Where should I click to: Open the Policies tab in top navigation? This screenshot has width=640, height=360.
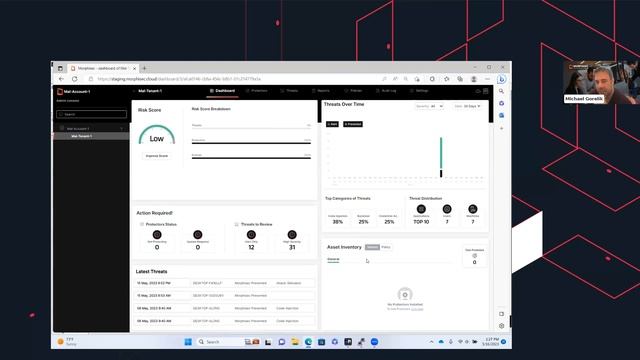[x=353, y=91]
